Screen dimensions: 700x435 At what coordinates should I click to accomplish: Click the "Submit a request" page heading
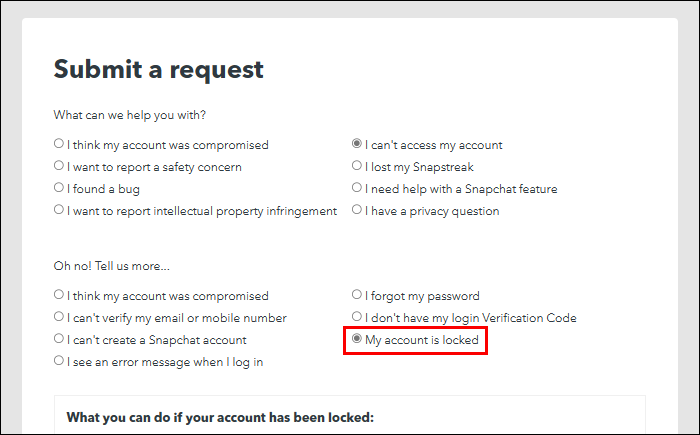click(158, 69)
